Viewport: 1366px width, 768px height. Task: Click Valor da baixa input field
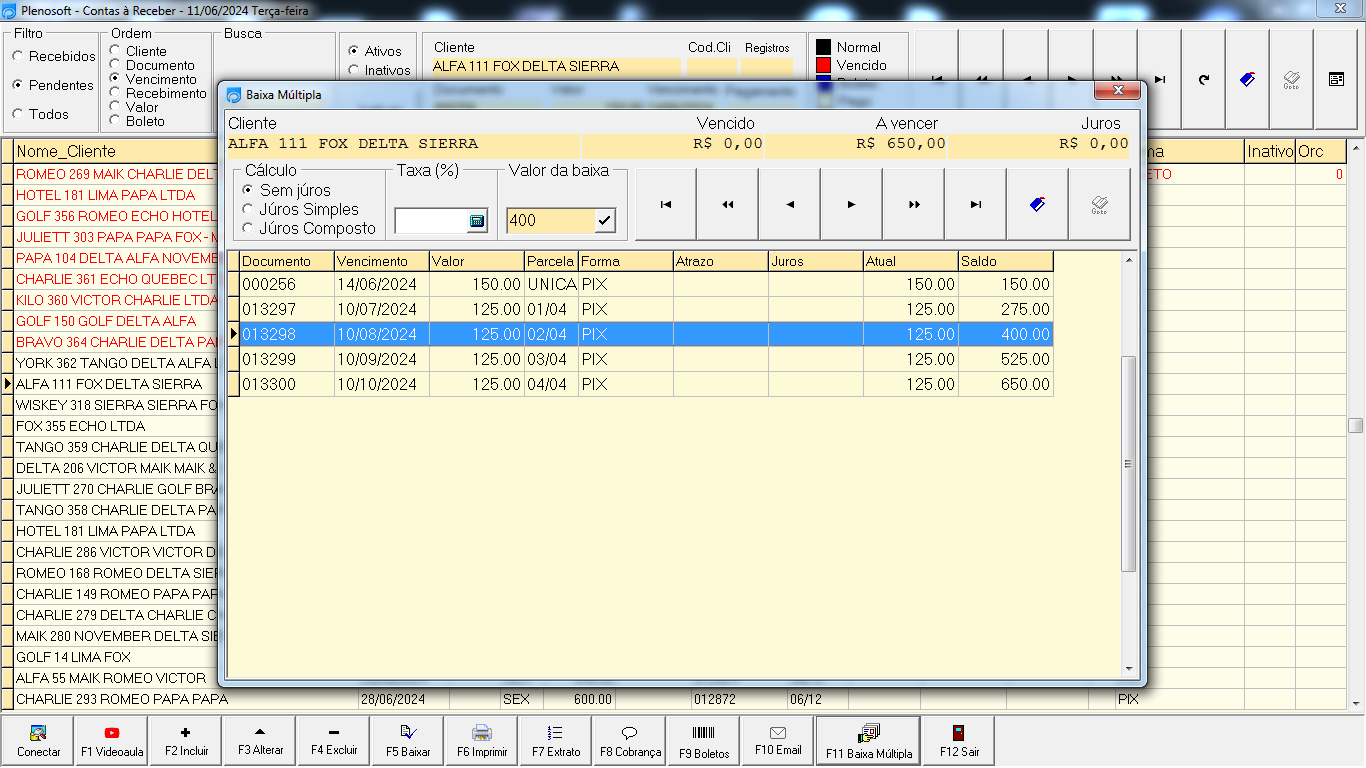point(550,221)
